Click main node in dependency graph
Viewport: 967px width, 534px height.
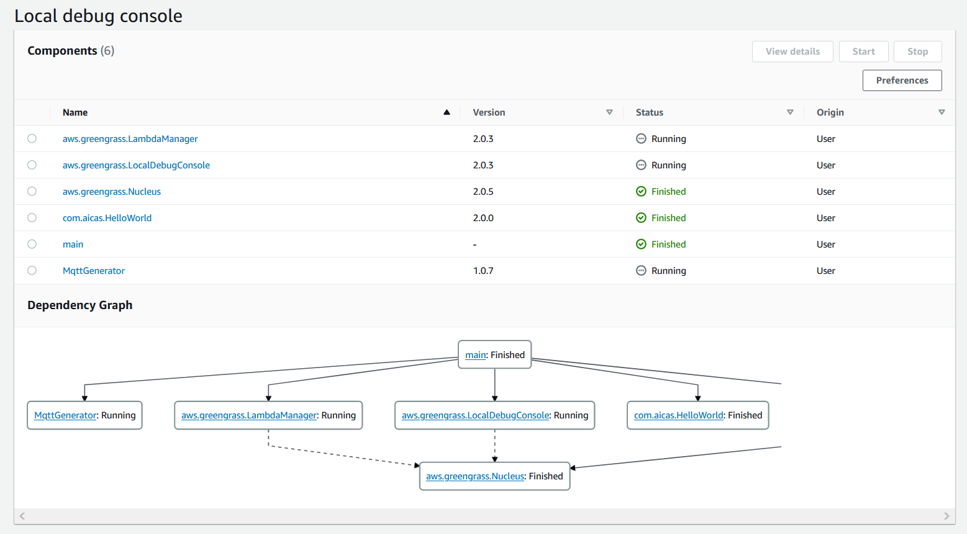click(x=495, y=355)
